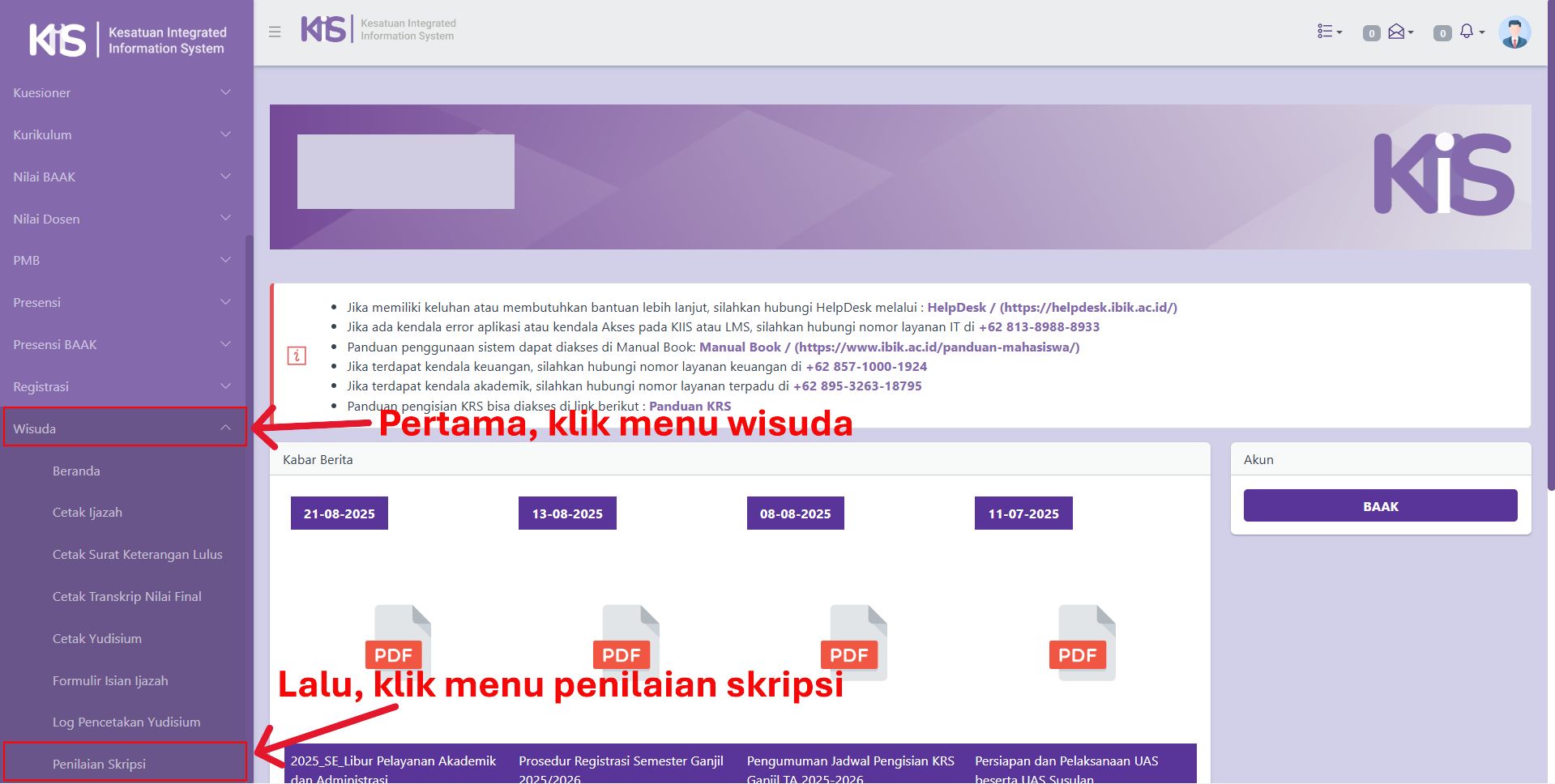
Task: Open the notification bell icon
Action: (1470, 32)
